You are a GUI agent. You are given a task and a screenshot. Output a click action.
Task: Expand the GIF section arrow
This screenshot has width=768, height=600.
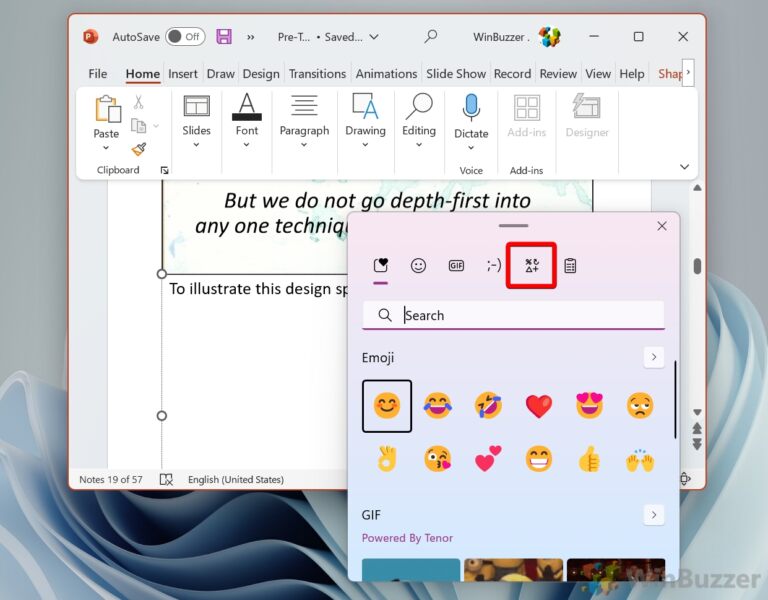point(653,515)
